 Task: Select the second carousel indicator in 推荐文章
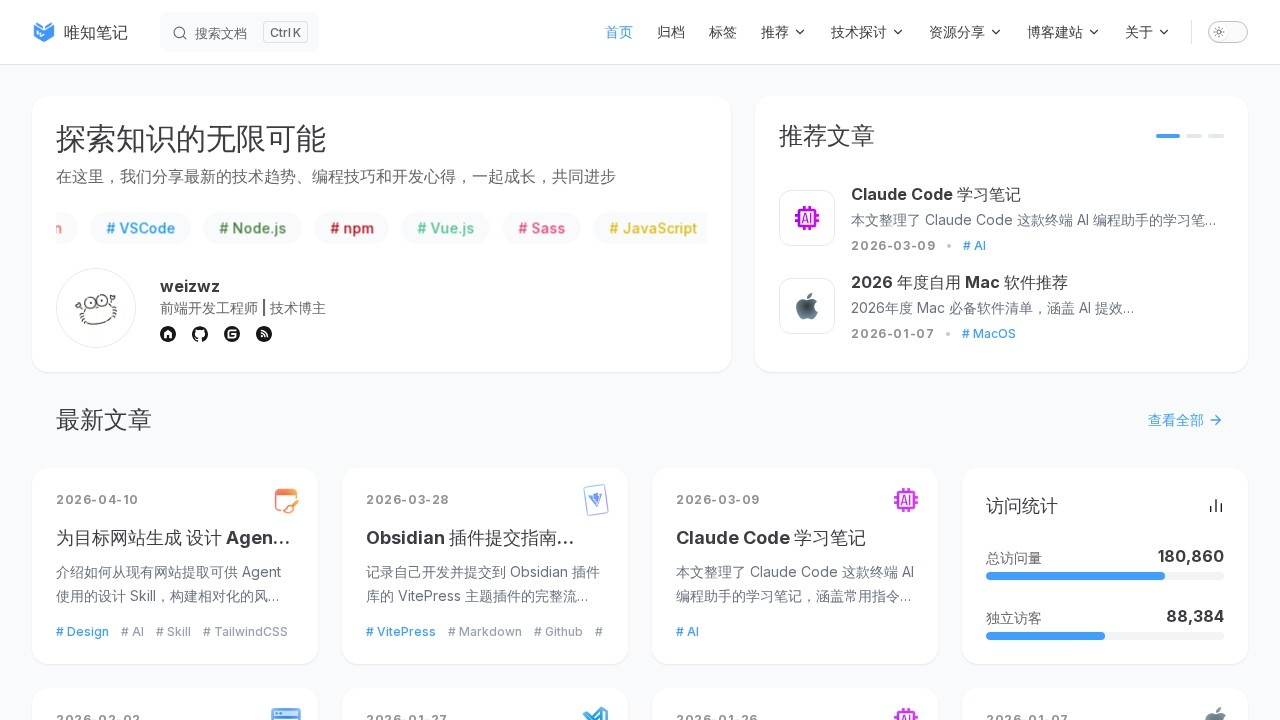[1194, 136]
